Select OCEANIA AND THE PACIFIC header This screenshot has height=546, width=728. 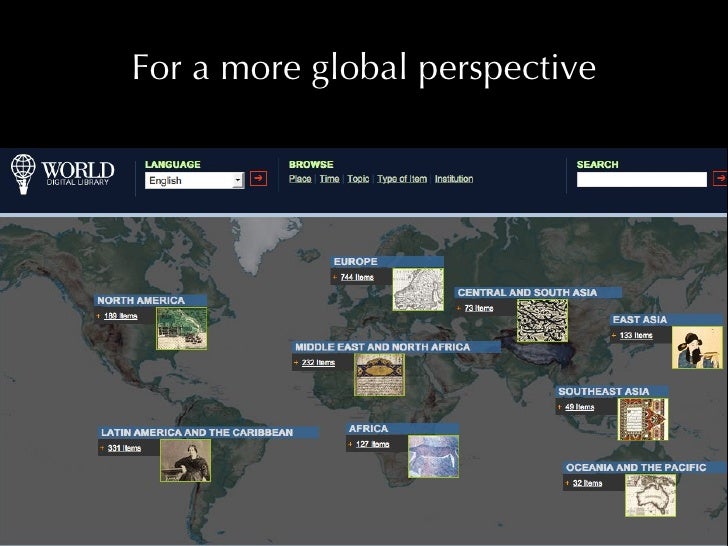click(645, 468)
